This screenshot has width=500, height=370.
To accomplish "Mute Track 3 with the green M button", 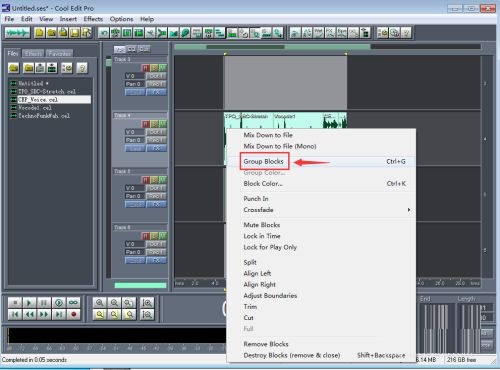I will [162, 68].
